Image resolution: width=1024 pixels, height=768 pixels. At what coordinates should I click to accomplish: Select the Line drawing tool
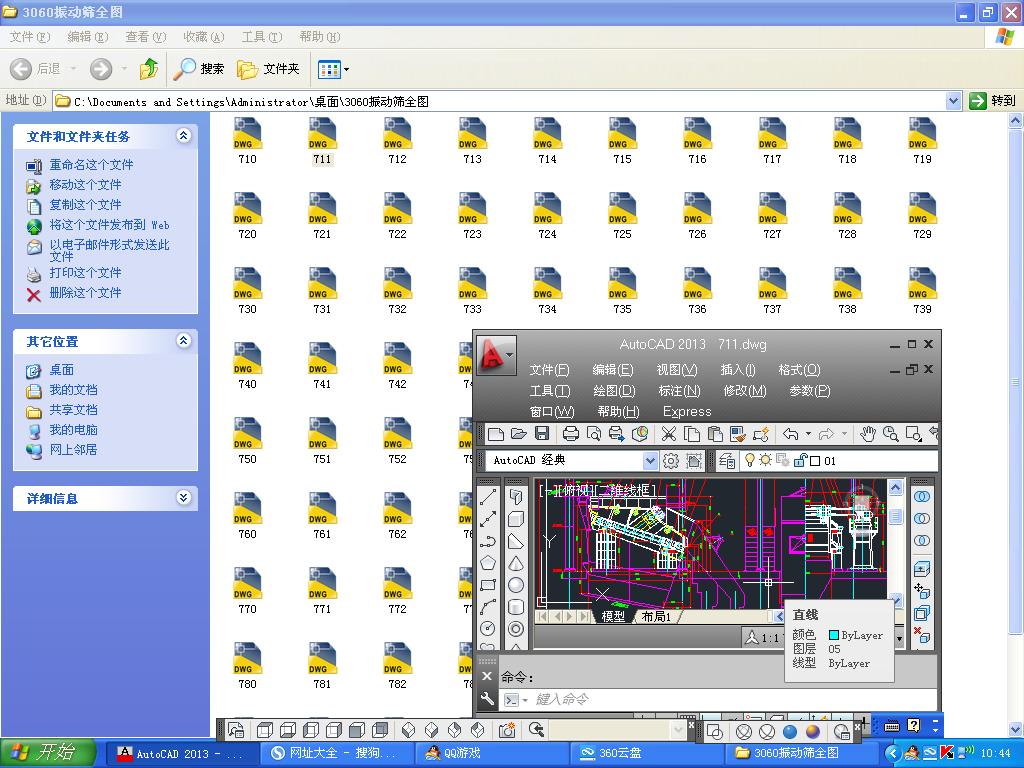[488, 497]
